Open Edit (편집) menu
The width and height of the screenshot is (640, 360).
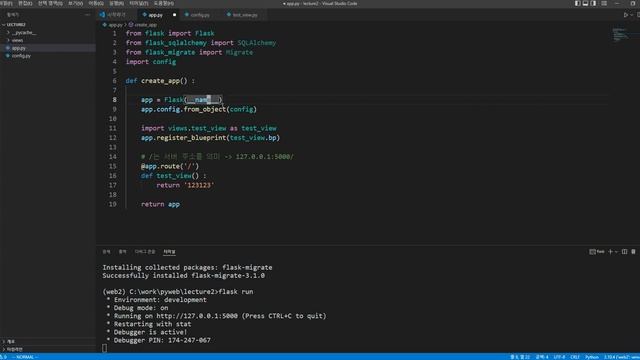tap(25, 3)
